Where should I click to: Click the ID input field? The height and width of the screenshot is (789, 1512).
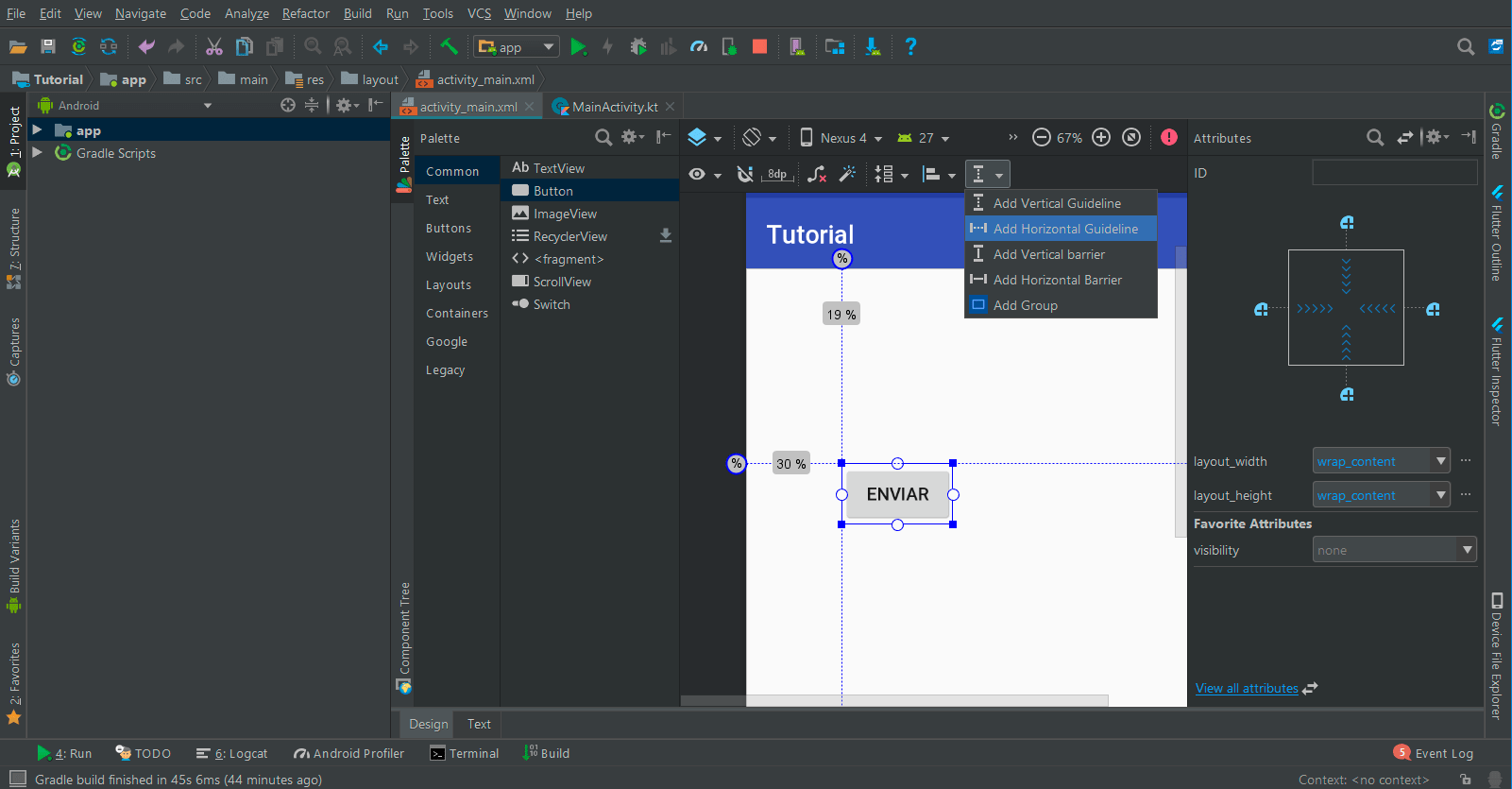click(1394, 173)
